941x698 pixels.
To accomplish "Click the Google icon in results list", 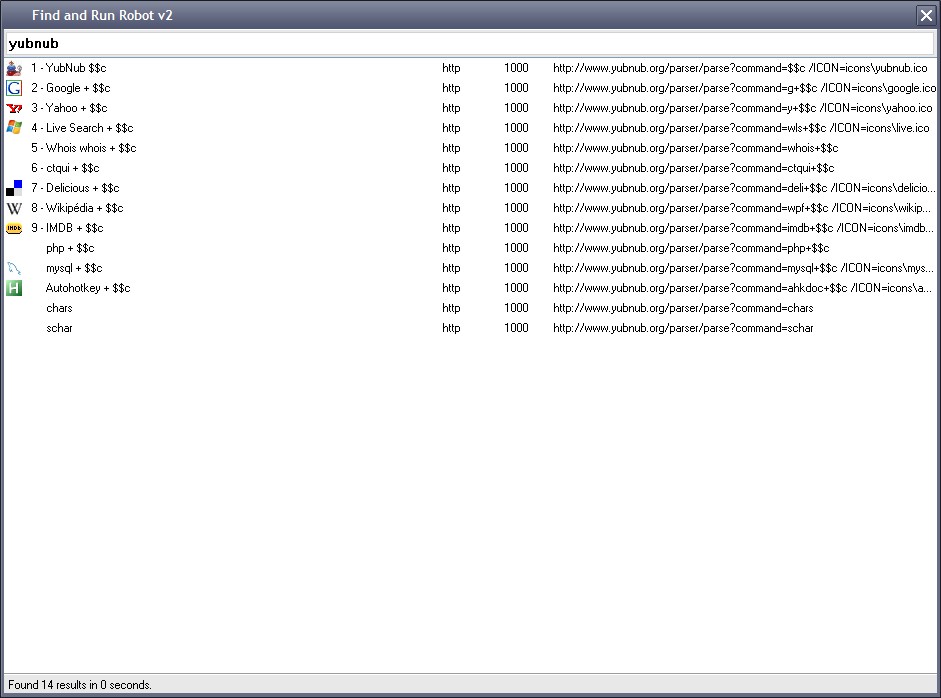I will (x=14, y=88).
